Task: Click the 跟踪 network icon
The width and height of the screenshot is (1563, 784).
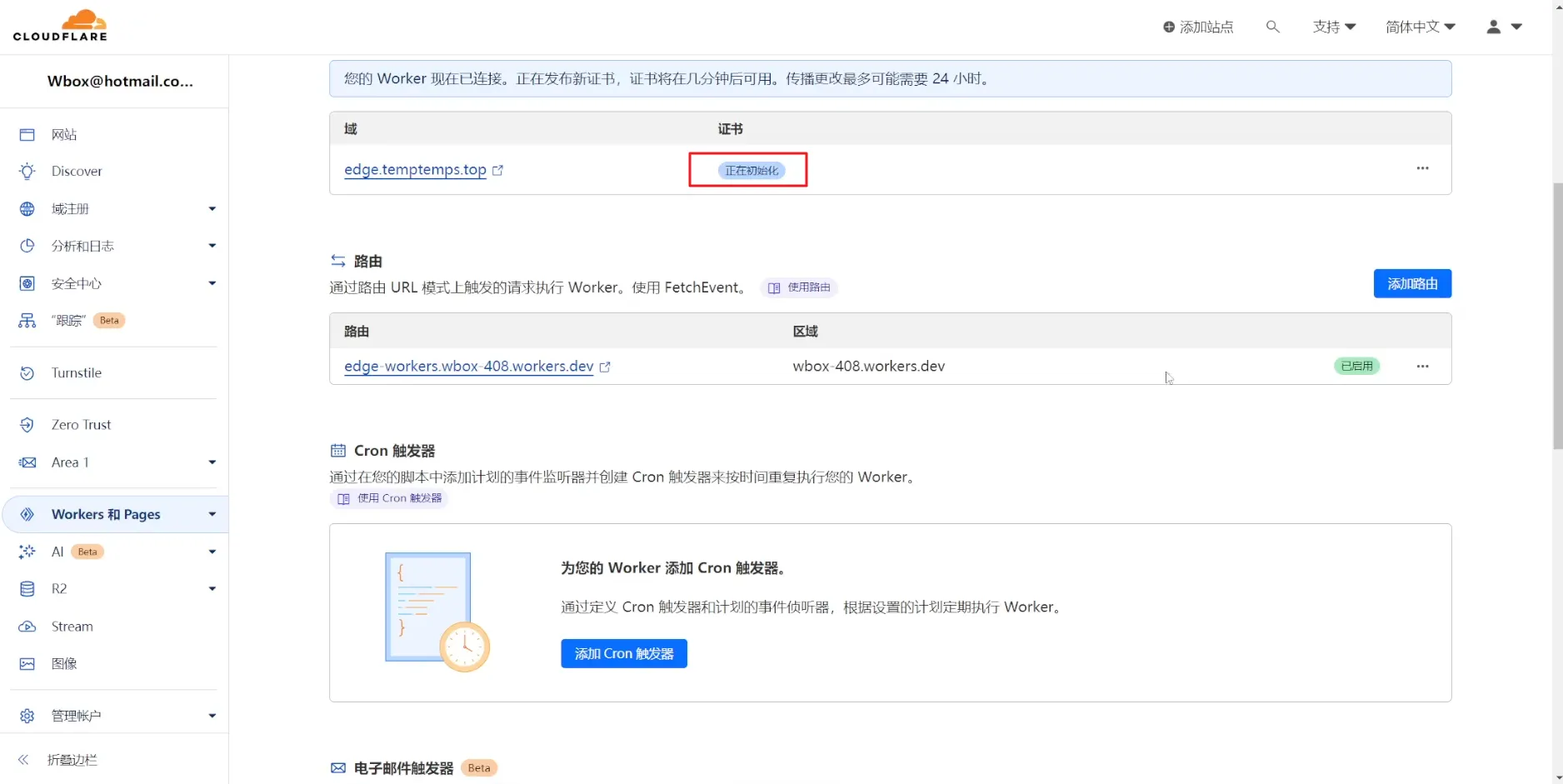Action: [27, 321]
